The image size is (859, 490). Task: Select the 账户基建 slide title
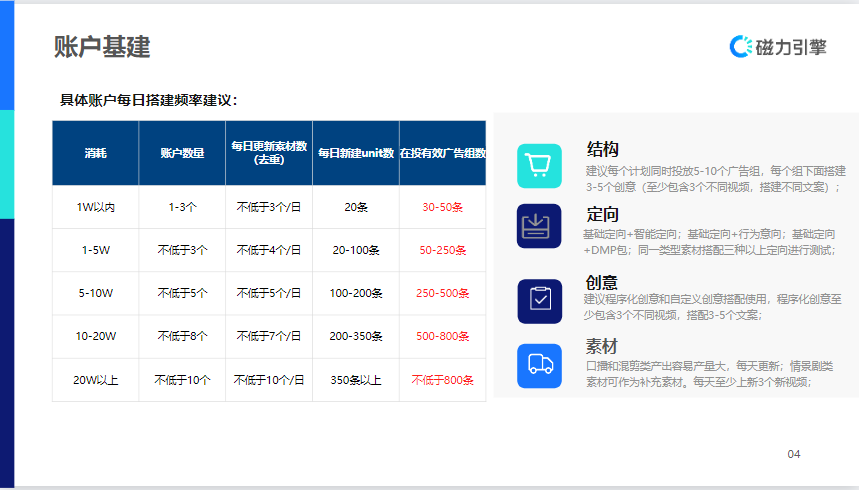[102, 47]
